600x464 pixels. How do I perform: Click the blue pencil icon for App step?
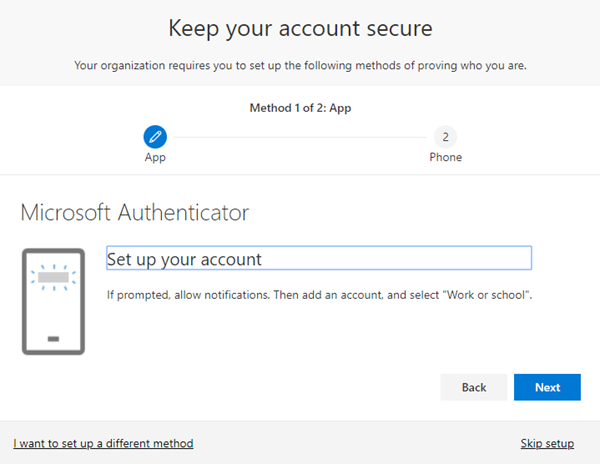coord(155,136)
